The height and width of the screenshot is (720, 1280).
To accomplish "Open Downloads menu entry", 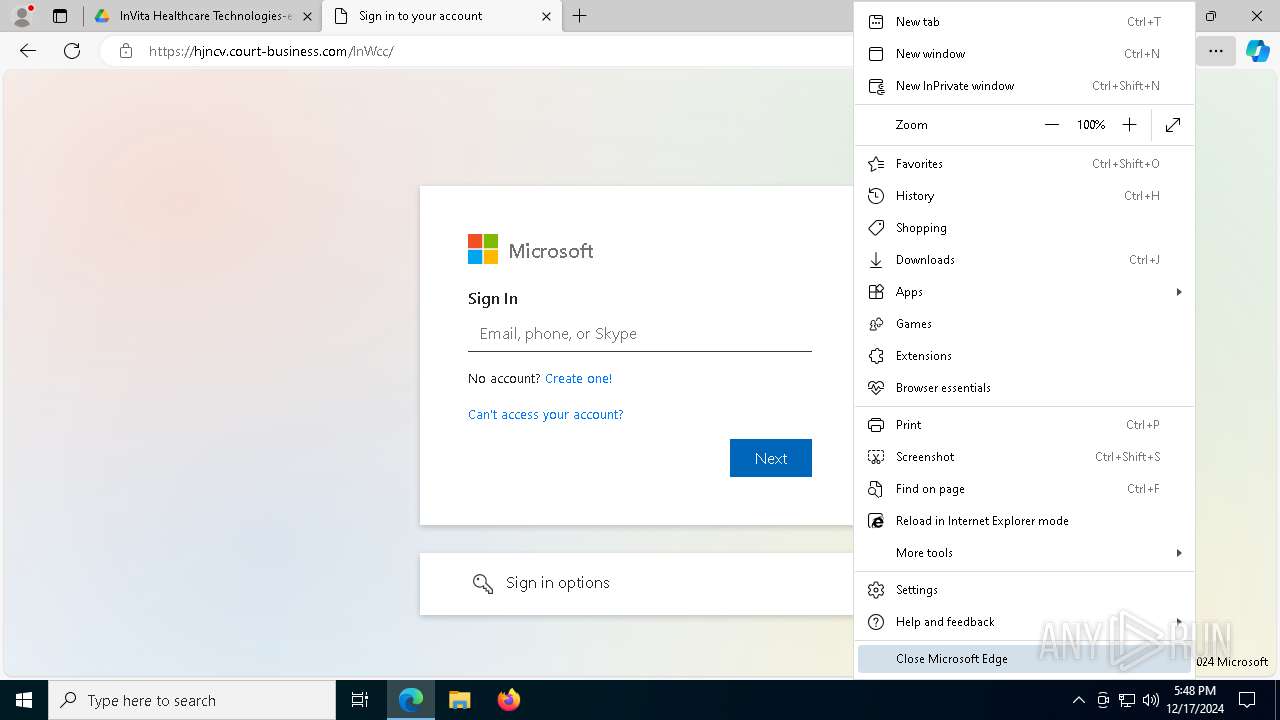I will pyautogui.click(x=1025, y=260).
